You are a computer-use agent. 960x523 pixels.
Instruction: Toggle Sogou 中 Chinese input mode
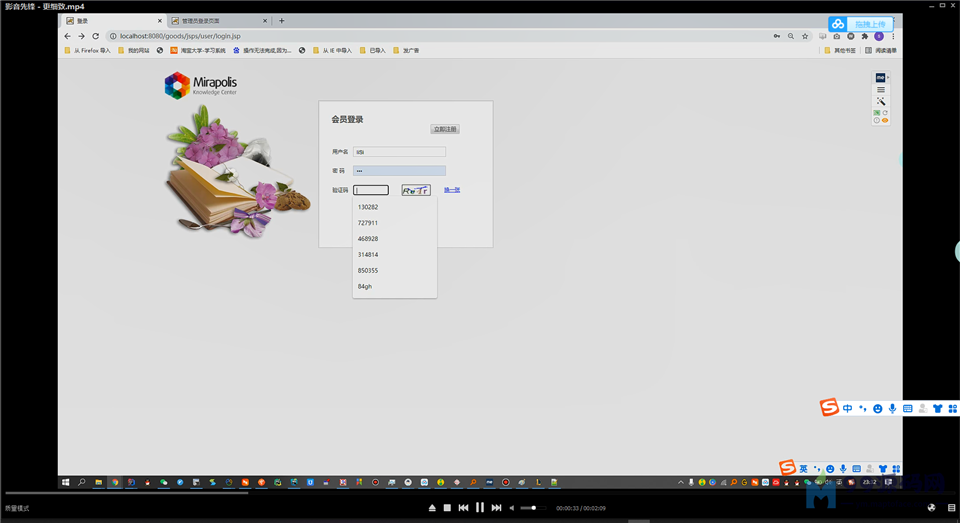point(847,408)
